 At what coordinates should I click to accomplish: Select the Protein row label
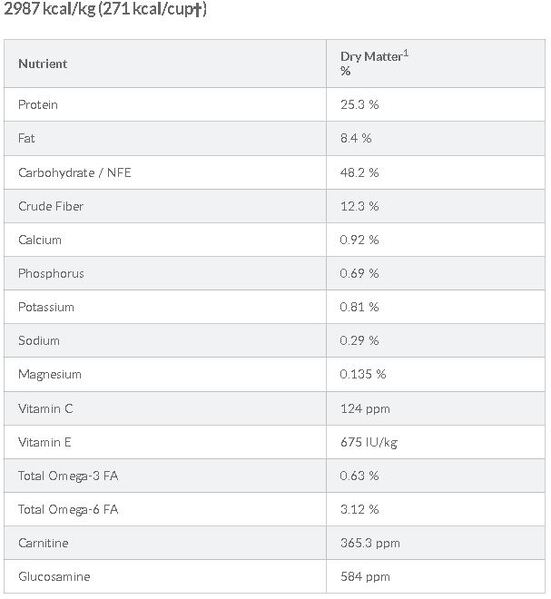point(38,105)
